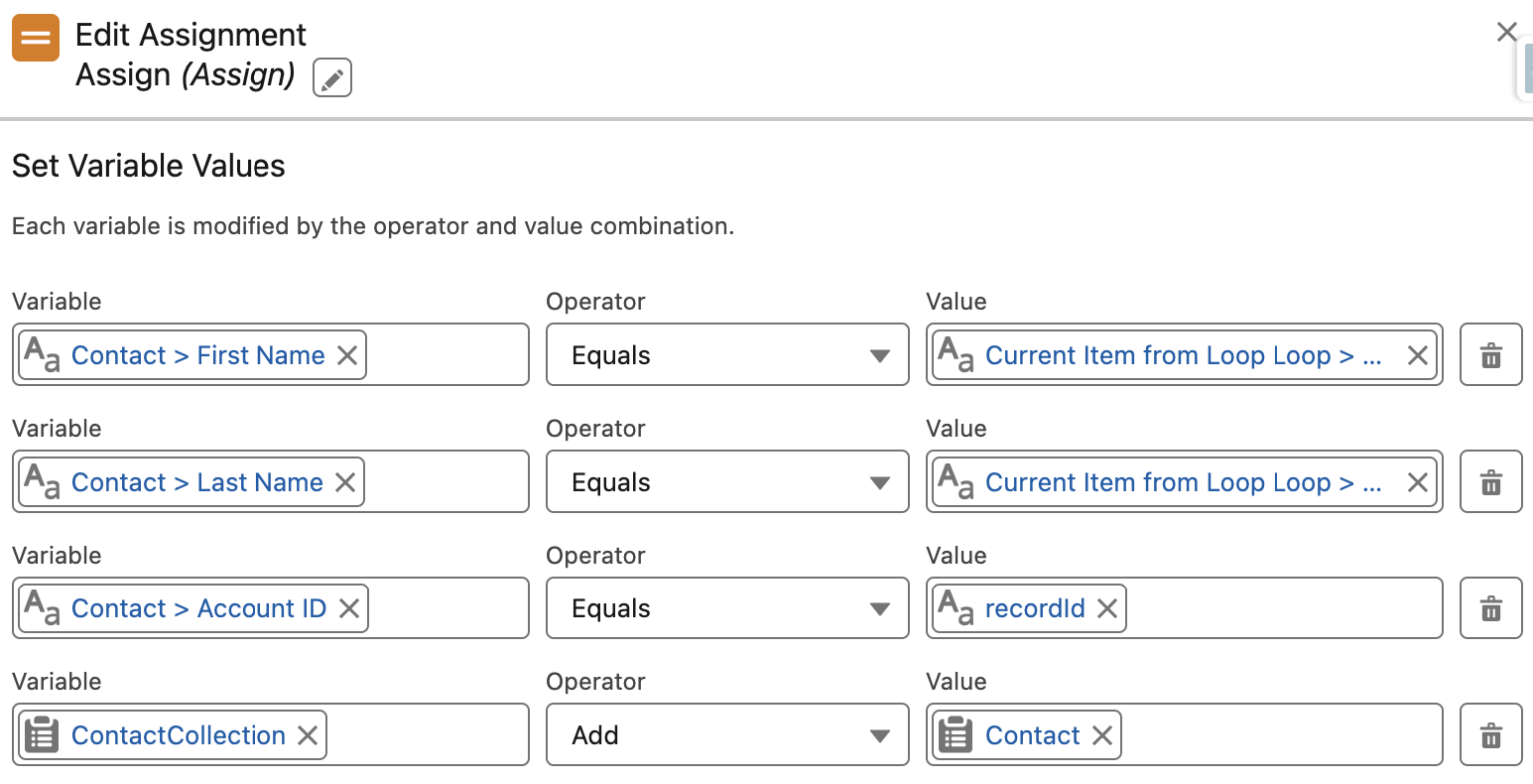The width and height of the screenshot is (1533, 784).
Task: Delete the Contact Account ID assignment row
Action: pyautogui.click(x=1490, y=608)
